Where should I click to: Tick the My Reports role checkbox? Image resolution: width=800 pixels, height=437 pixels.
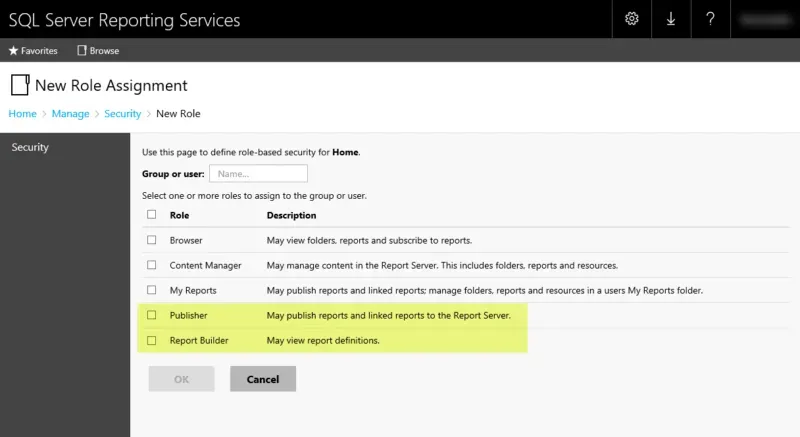click(152, 290)
